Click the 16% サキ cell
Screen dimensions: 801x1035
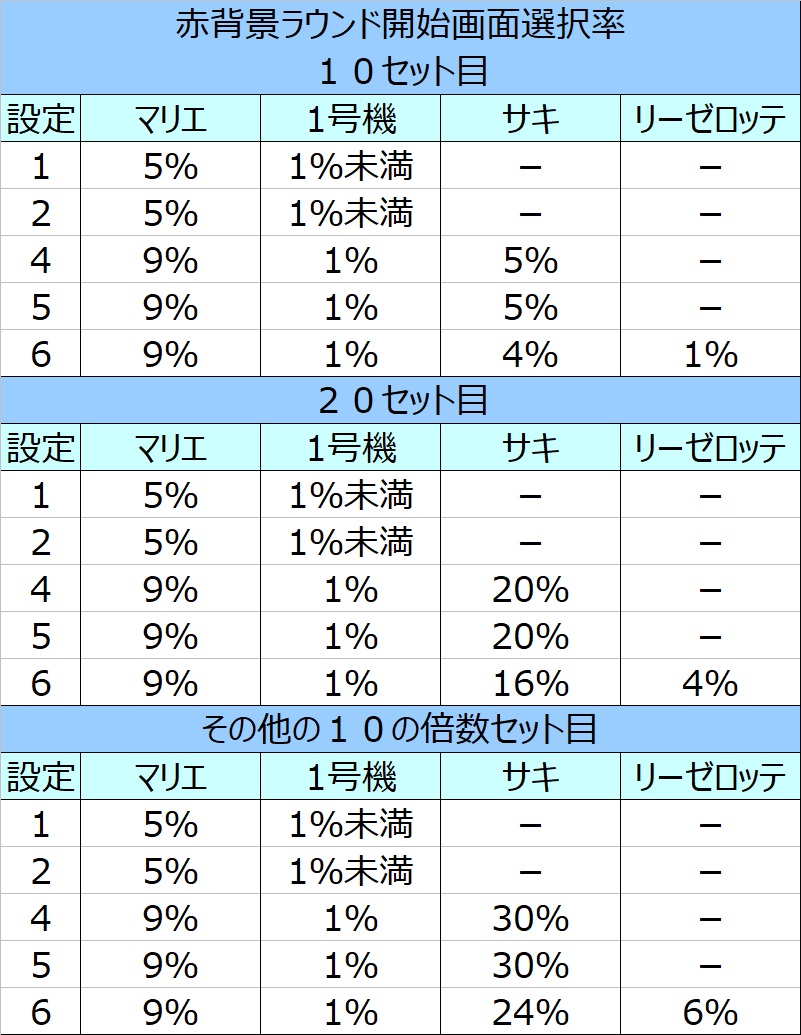[530, 683]
